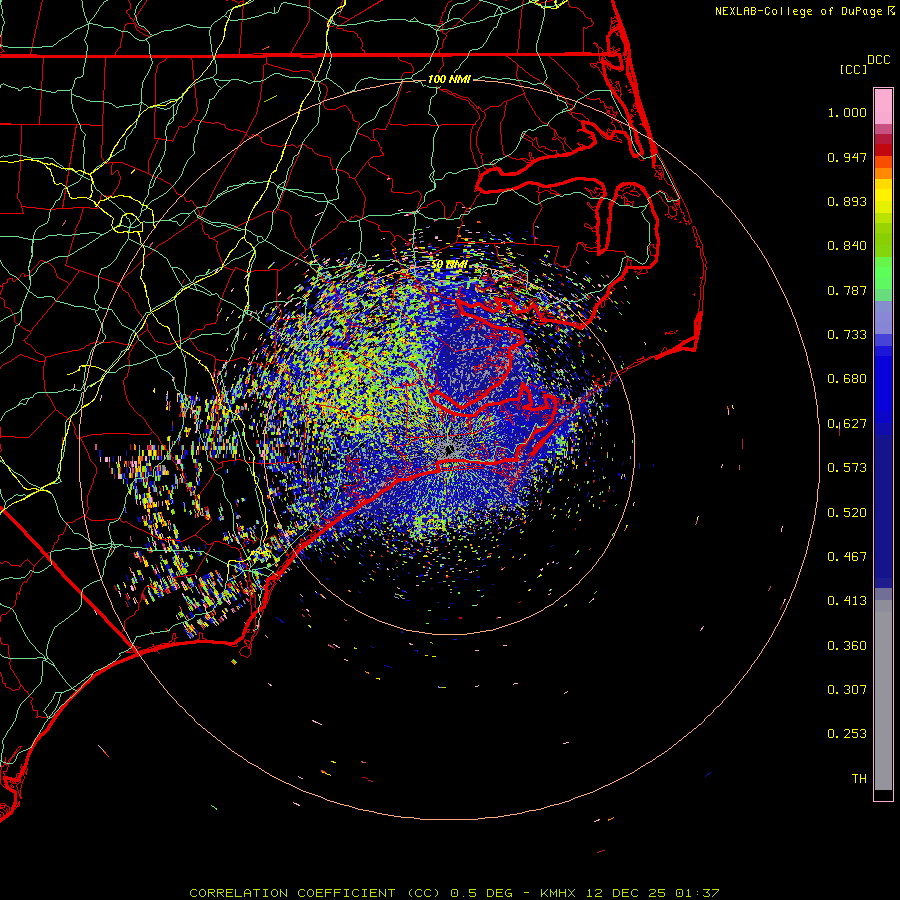This screenshot has height=900, width=900.
Task: Click the 0.787 color scale value
Action: pos(847,290)
